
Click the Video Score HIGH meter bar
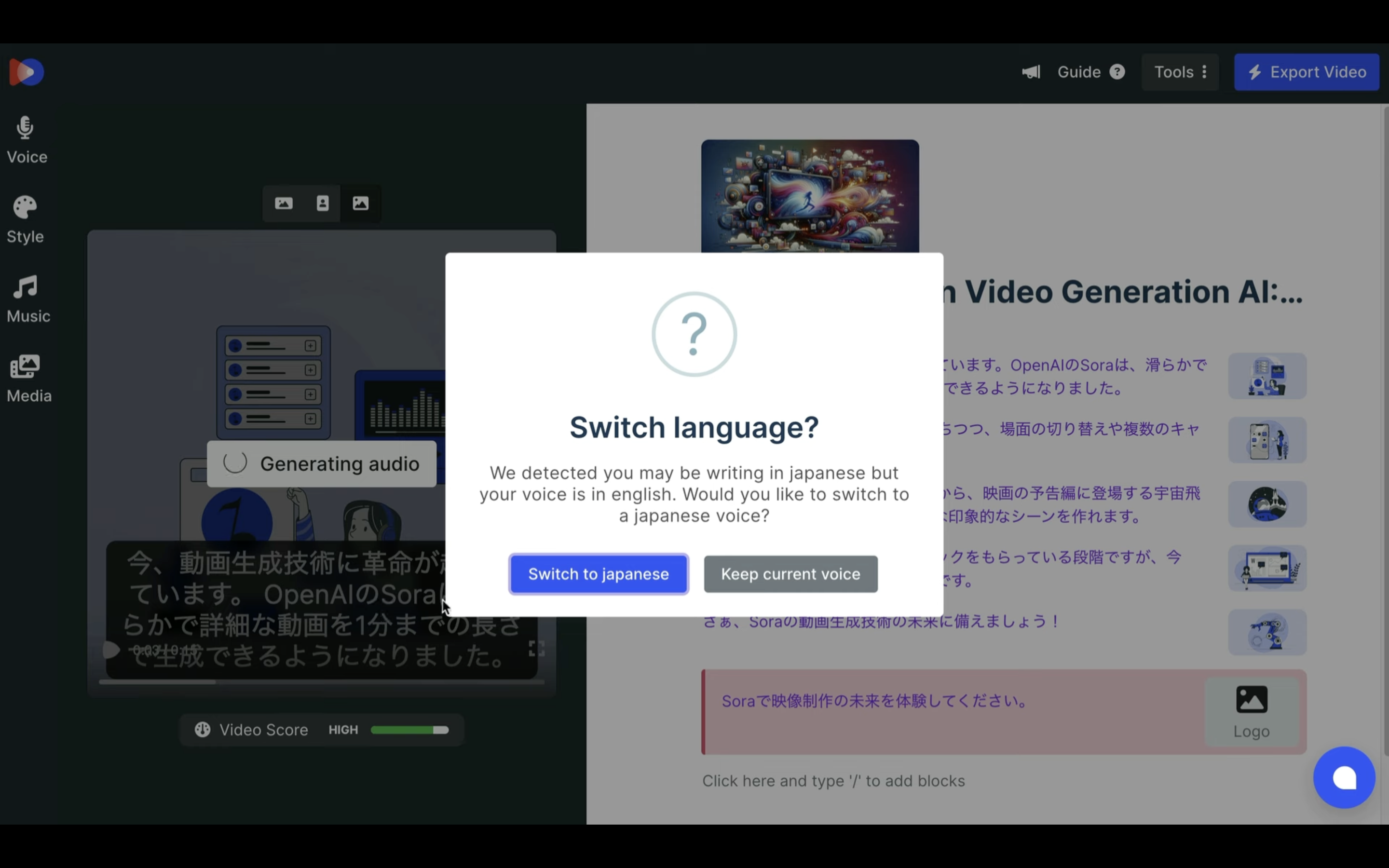(x=409, y=730)
